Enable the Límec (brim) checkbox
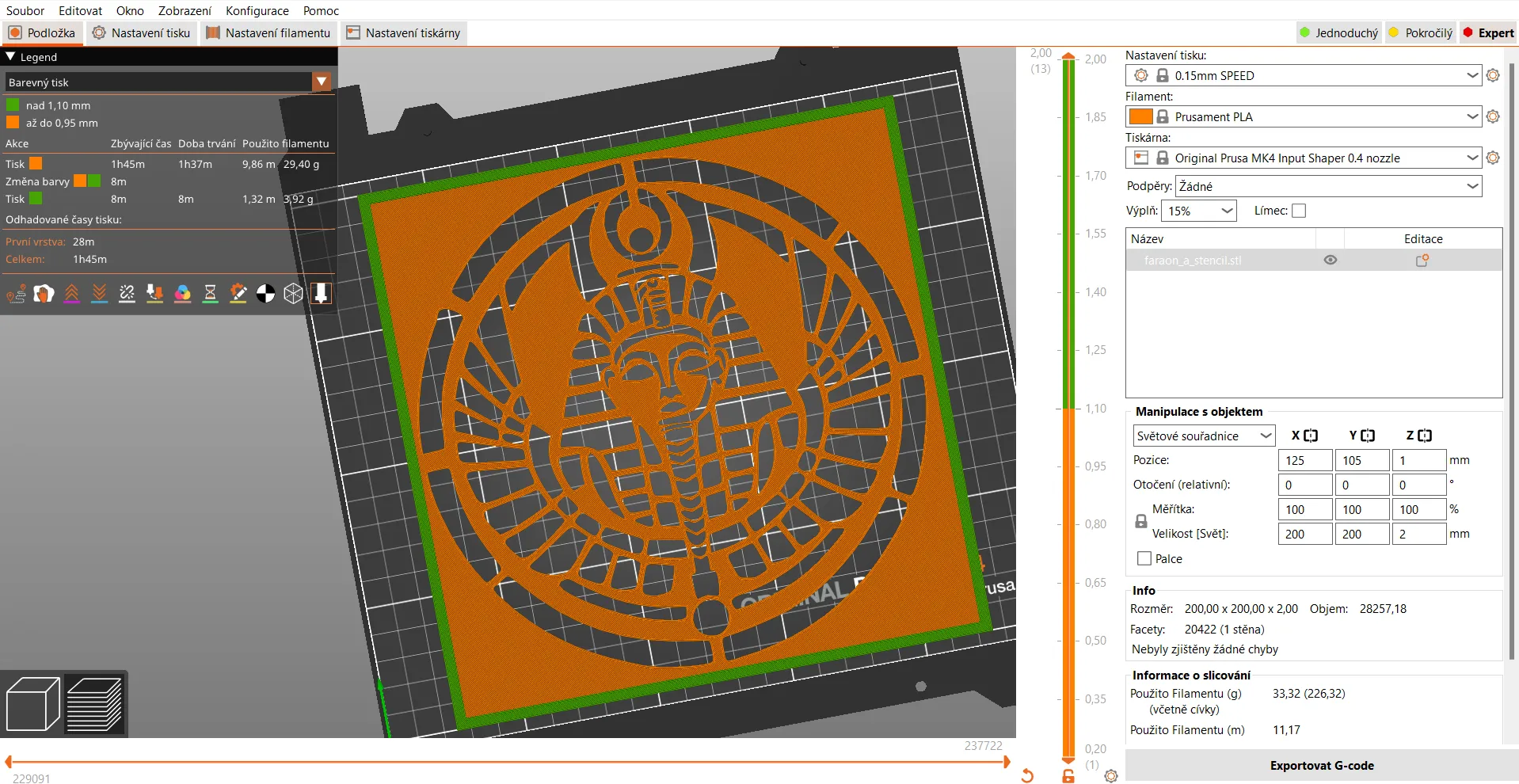1519x784 pixels. coord(1299,211)
